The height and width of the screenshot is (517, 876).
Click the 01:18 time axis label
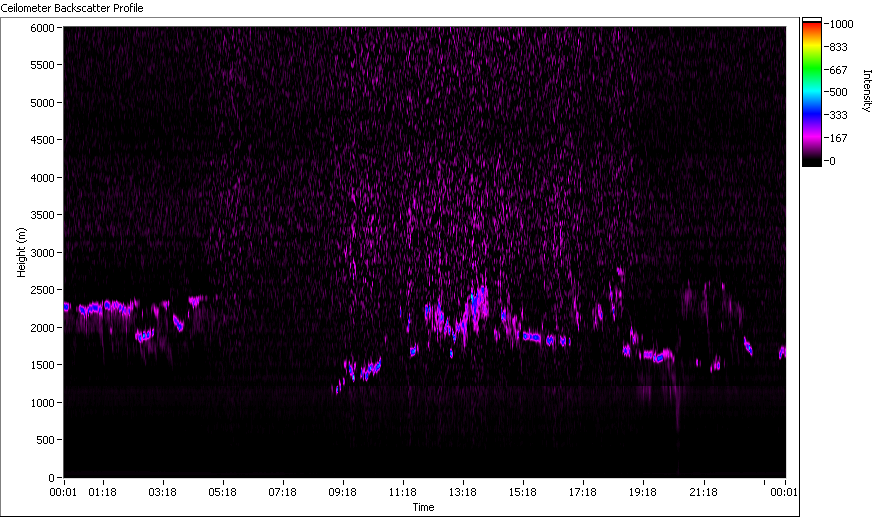tap(103, 492)
